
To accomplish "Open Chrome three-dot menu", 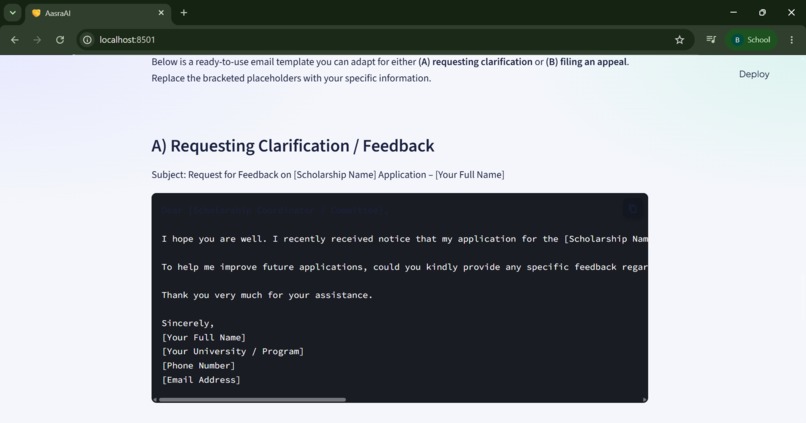I will click(x=792, y=40).
